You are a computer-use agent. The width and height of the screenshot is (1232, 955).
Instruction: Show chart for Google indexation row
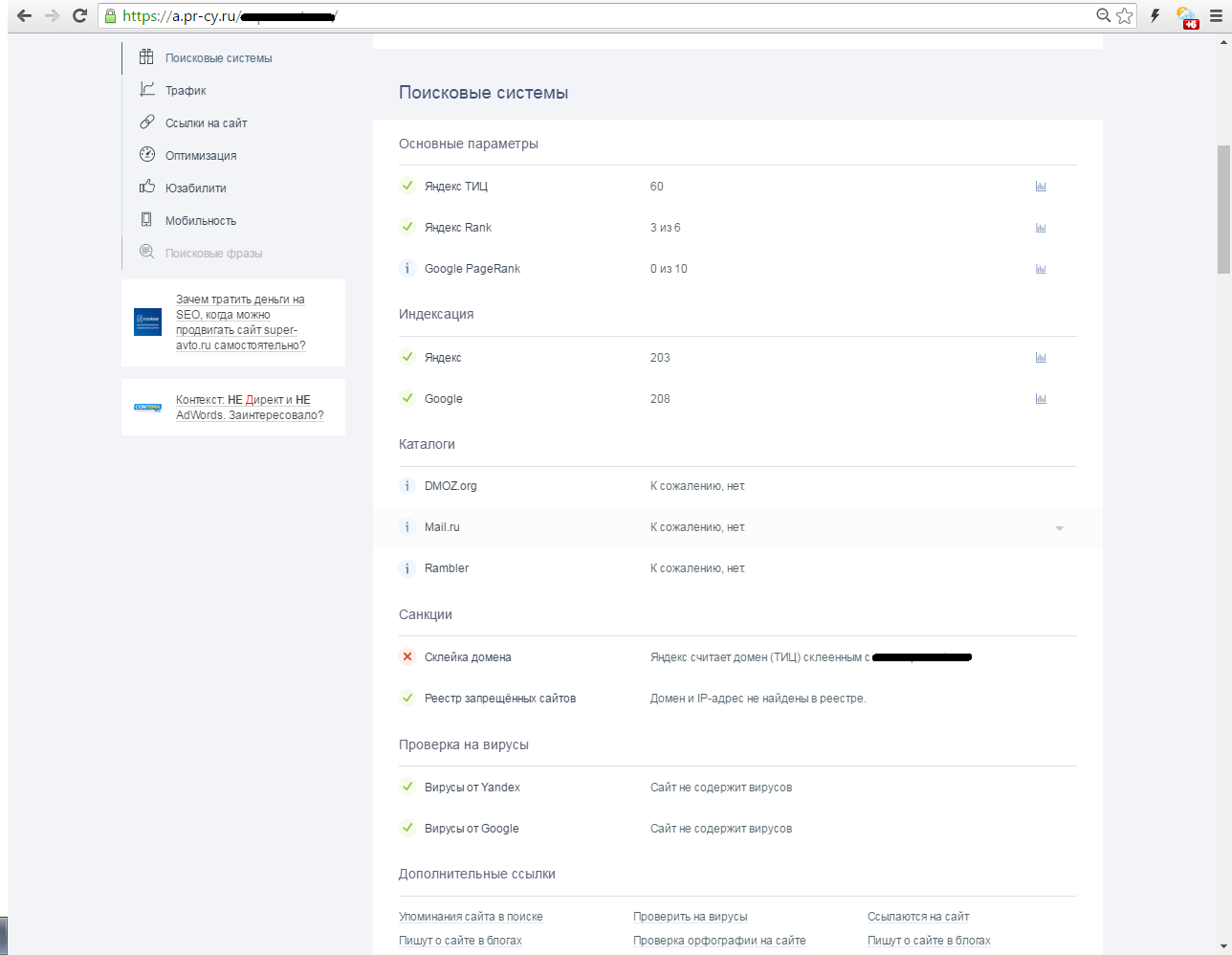click(1041, 399)
